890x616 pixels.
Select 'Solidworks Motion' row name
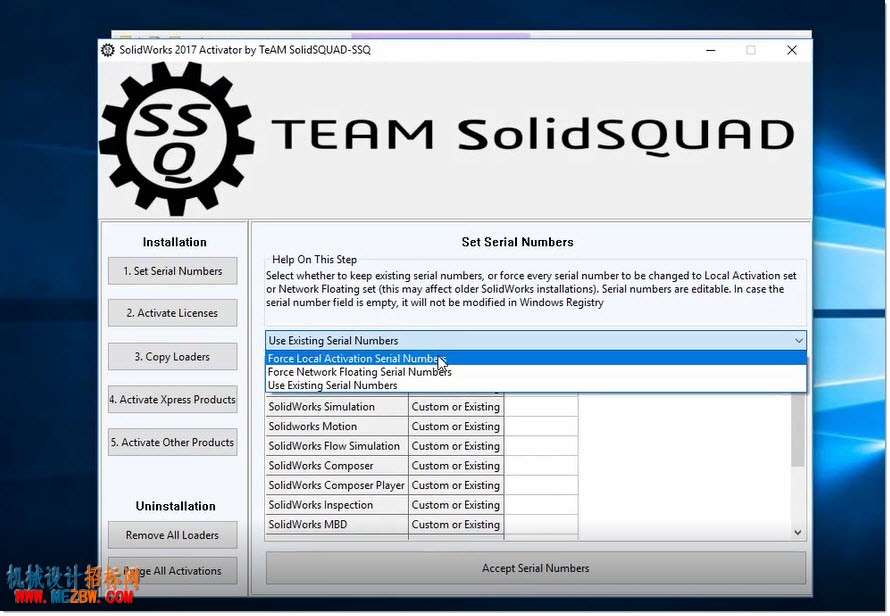pos(337,427)
